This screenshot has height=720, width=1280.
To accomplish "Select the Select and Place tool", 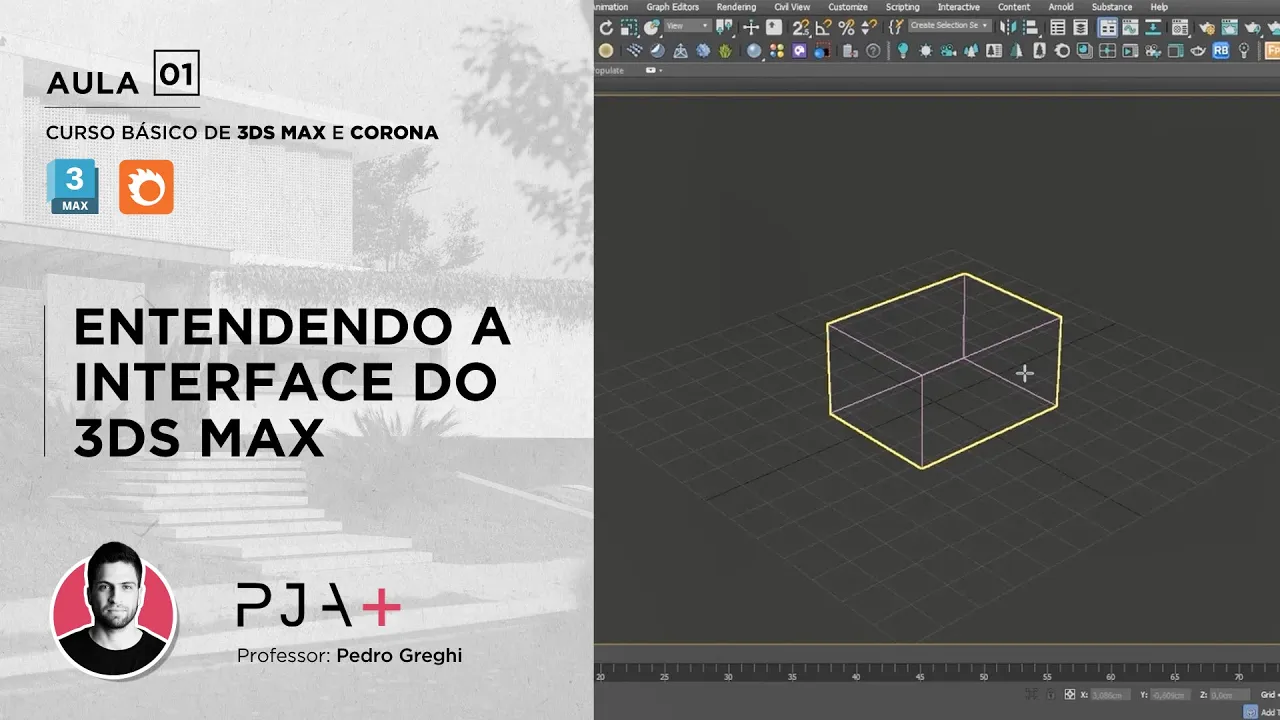I will click(652, 27).
